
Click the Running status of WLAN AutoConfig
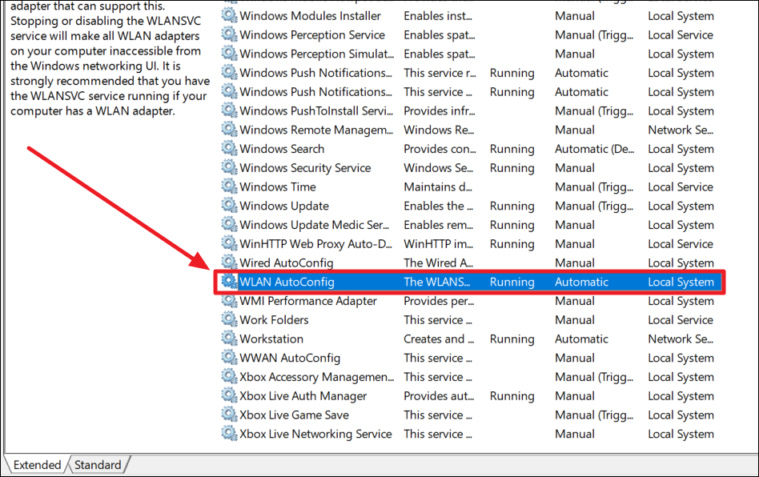click(512, 282)
